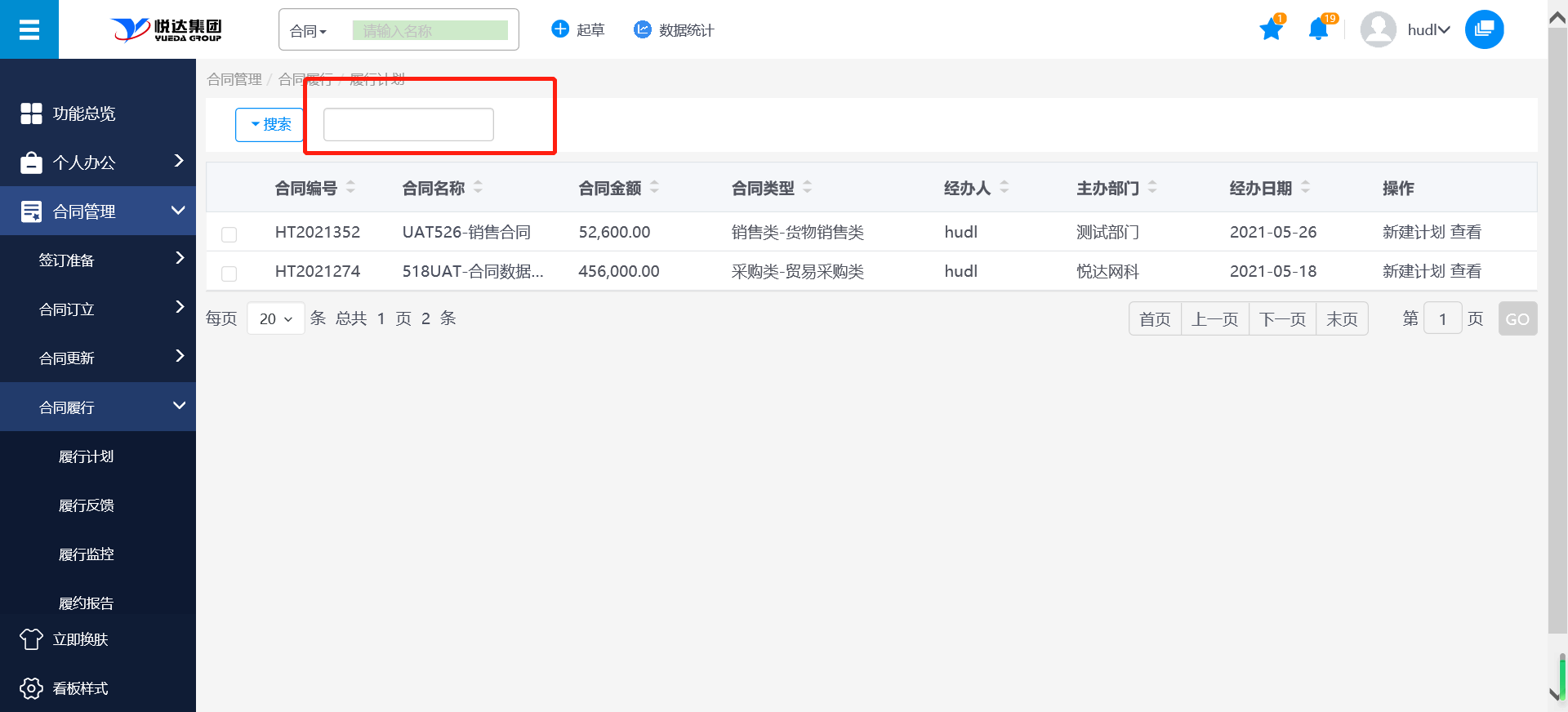The width and height of the screenshot is (1568, 712).
Task: Click the blue windows icon top-right
Action: [x=1484, y=30]
